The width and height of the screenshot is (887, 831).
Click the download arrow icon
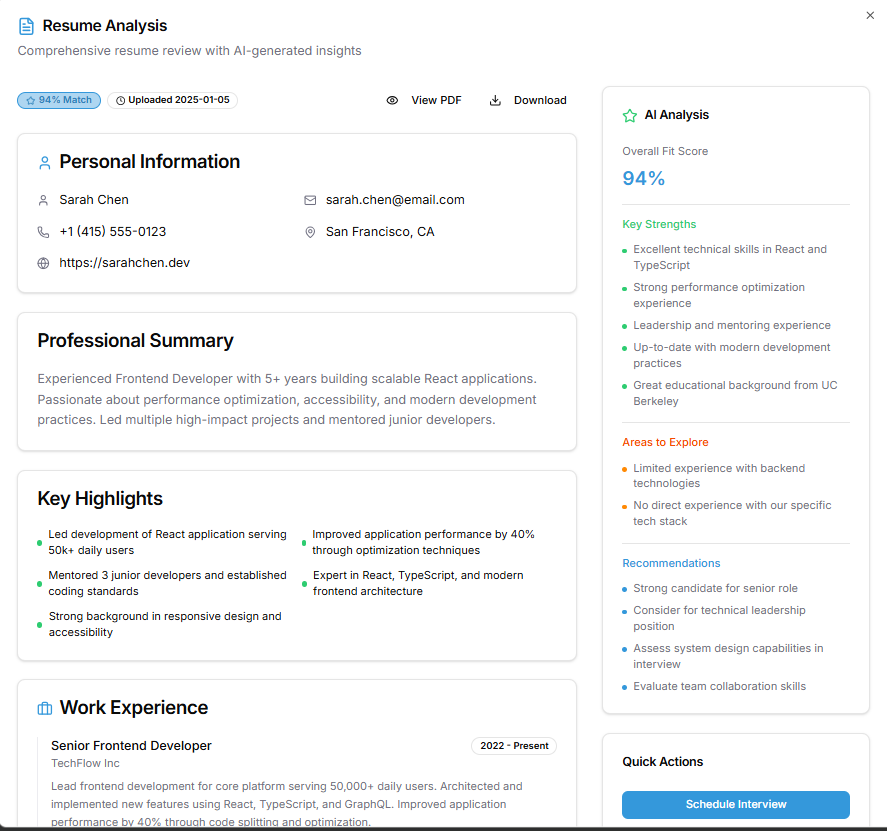coord(495,100)
